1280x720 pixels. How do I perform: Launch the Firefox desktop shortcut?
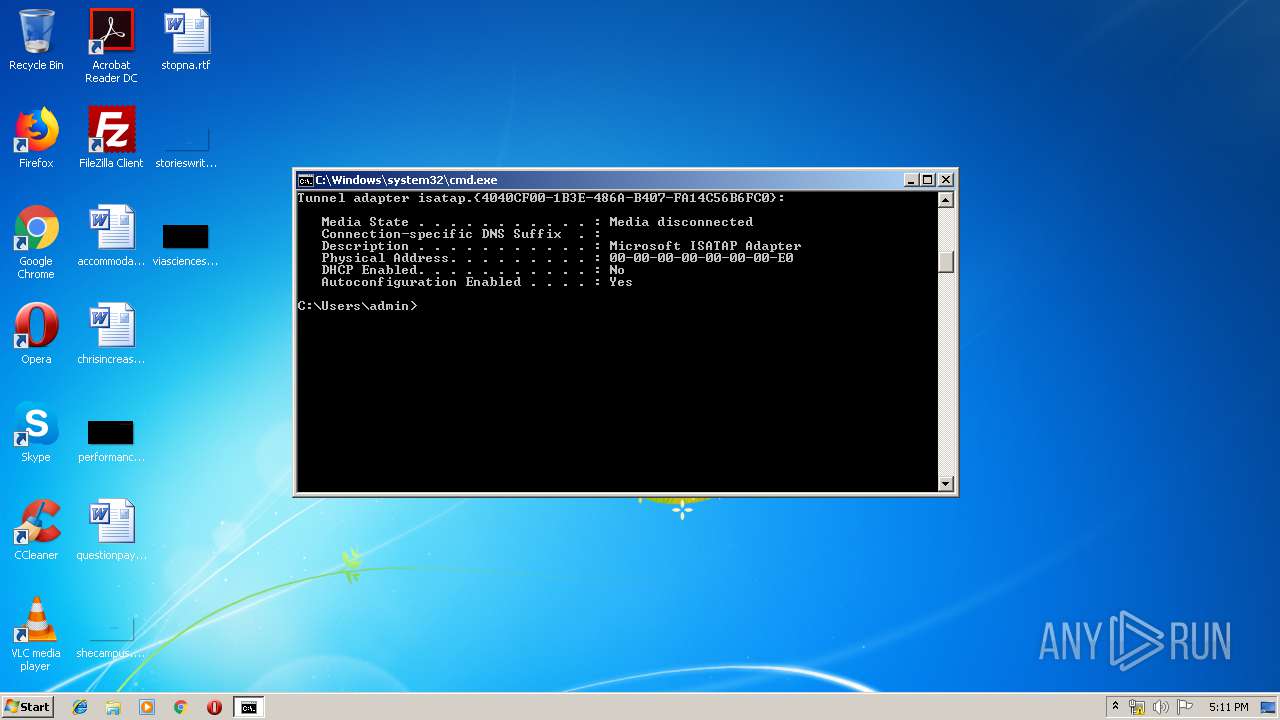pos(36,138)
